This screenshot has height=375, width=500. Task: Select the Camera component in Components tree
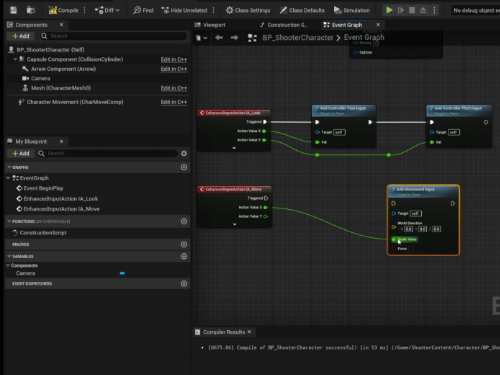(x=40, y=78)
